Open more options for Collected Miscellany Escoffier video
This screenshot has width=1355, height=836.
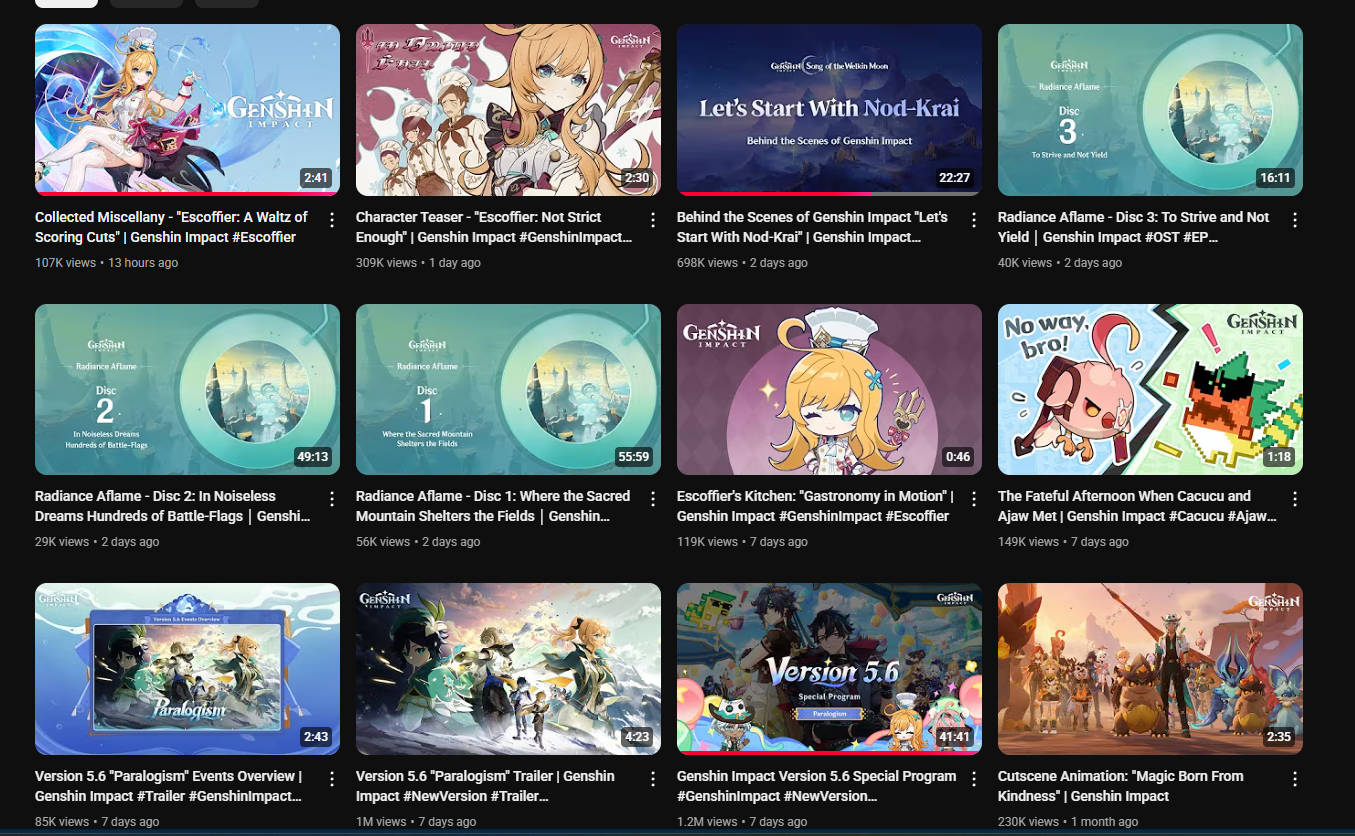click(x=332, y=220)
